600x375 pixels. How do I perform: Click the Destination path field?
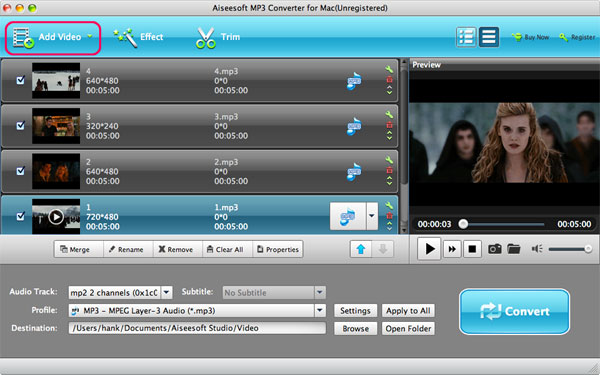[197, 328]
